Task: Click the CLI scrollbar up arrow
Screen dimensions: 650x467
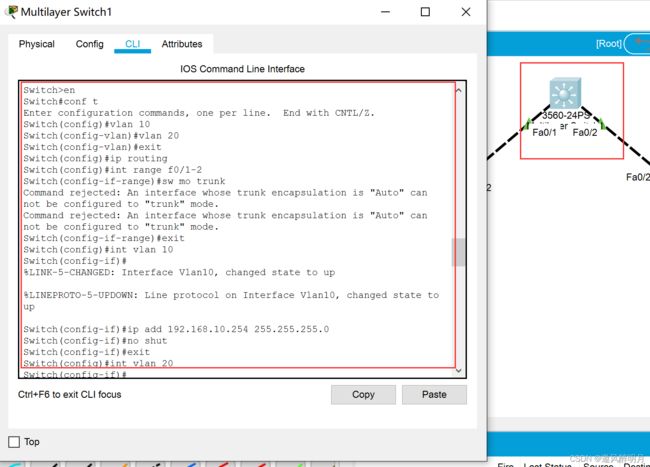Action: coord(458,90)
